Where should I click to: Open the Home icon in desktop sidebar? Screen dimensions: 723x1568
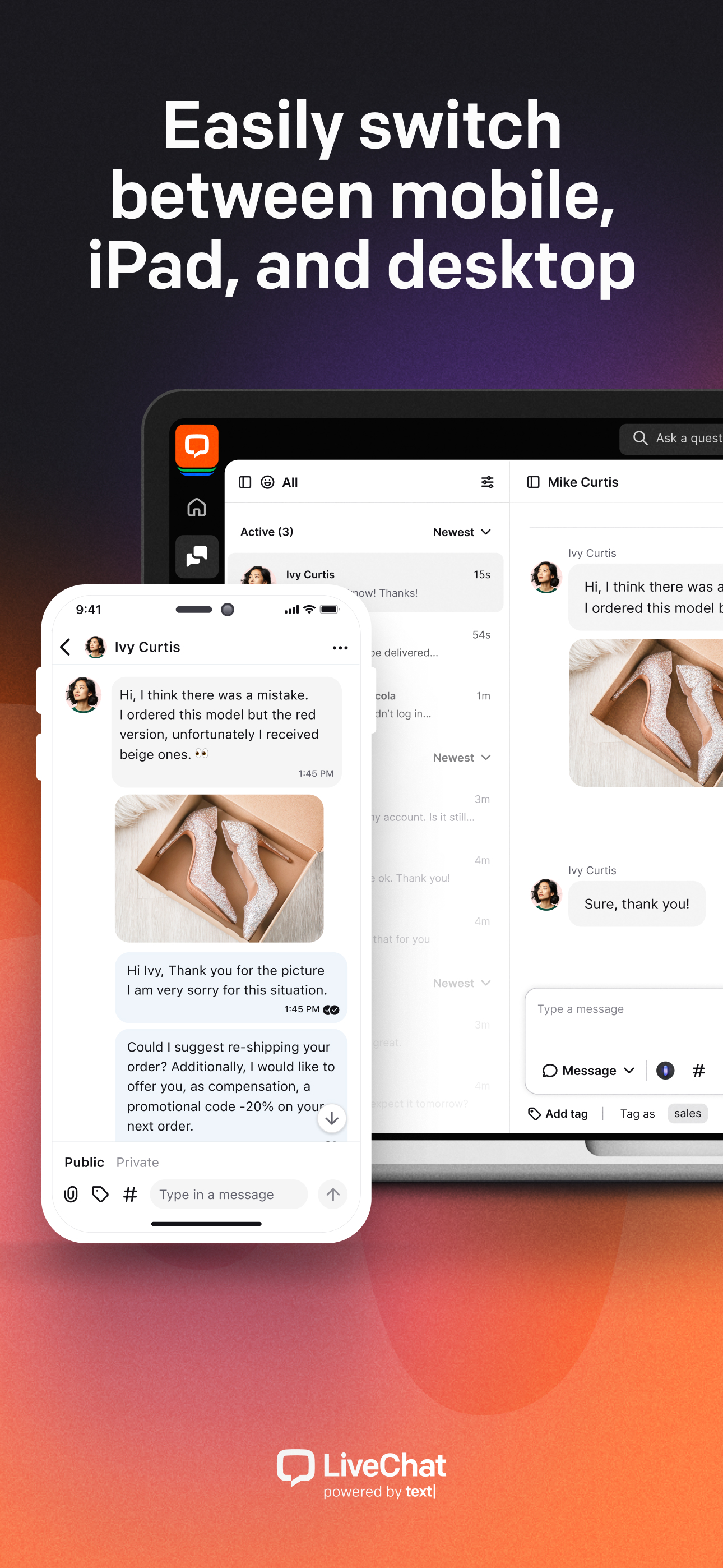coord(197,507)
